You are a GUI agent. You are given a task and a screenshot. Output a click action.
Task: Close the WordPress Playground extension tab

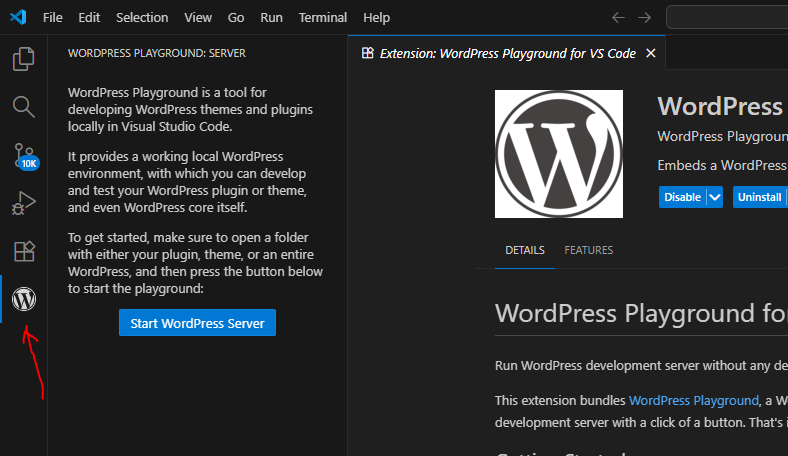tap(651, 53)
